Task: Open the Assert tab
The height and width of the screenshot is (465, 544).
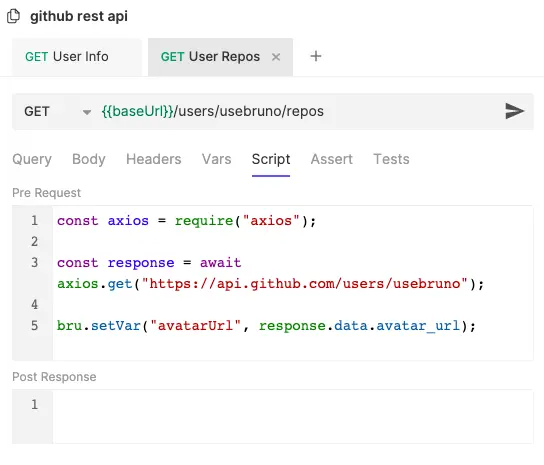Action: click(x=332, y=159)
